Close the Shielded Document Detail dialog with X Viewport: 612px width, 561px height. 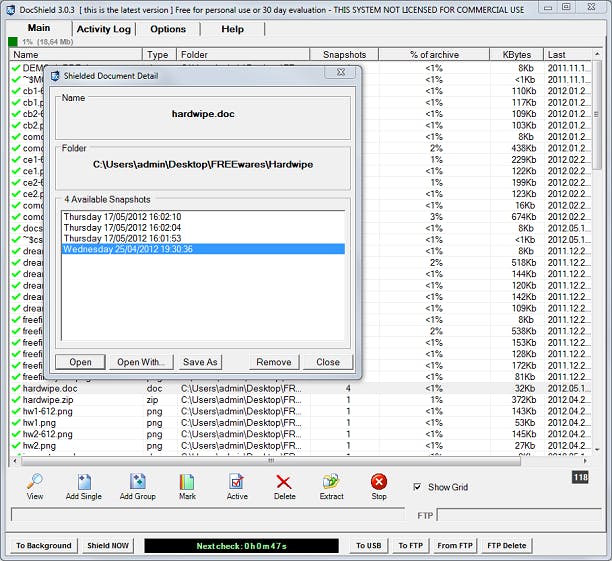click(340, 72)
